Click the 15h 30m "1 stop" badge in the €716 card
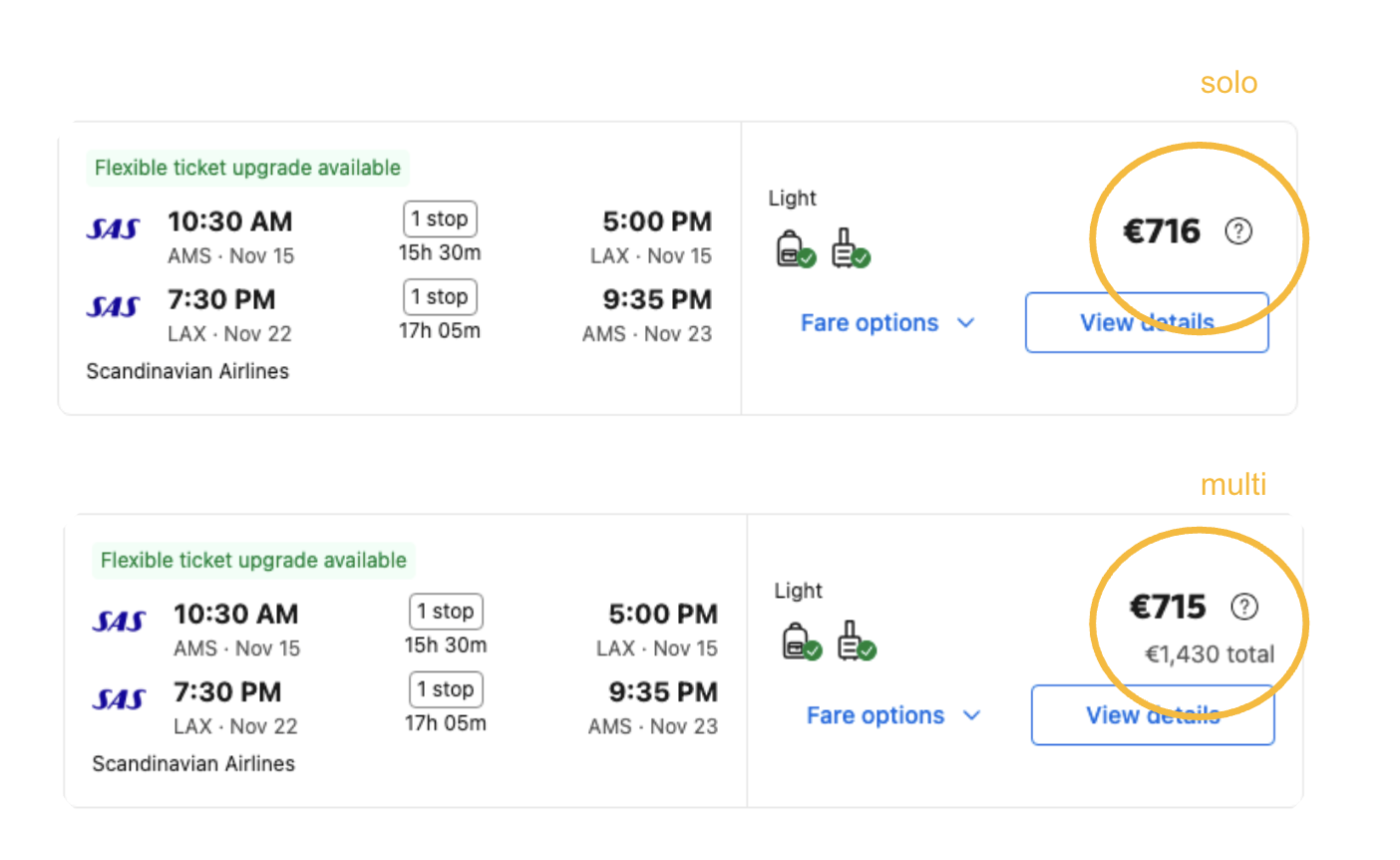The image size is (1400, 860). (x=440, y=218)
